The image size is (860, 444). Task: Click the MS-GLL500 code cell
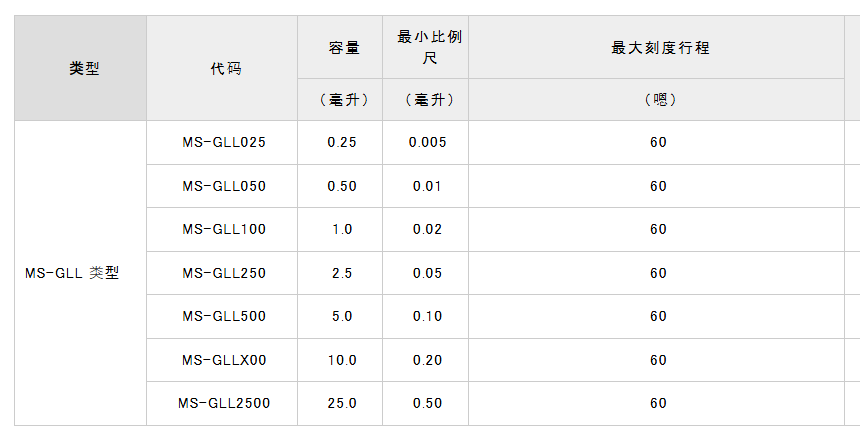[224, 316]
